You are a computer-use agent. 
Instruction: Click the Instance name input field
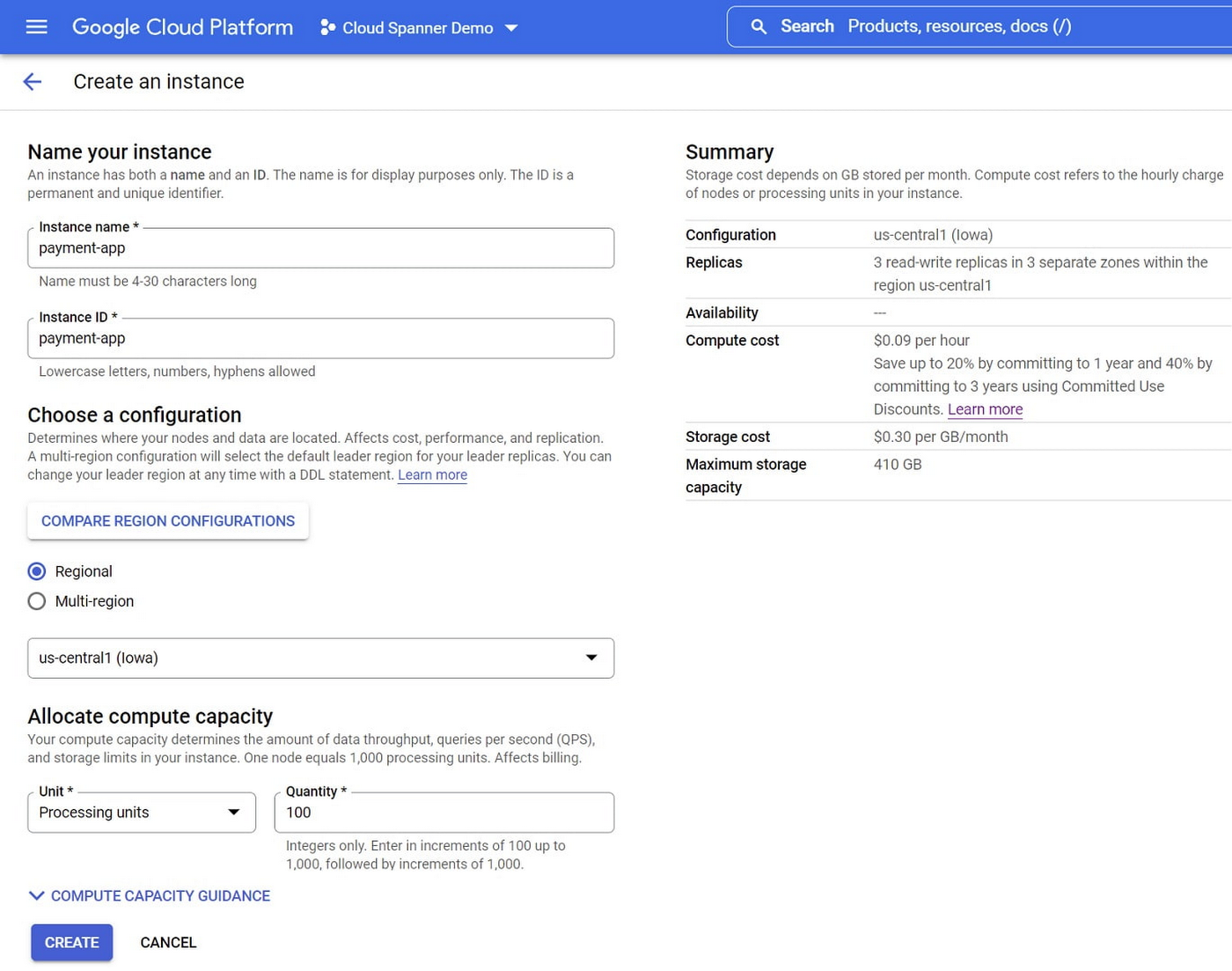click(321, 248)
